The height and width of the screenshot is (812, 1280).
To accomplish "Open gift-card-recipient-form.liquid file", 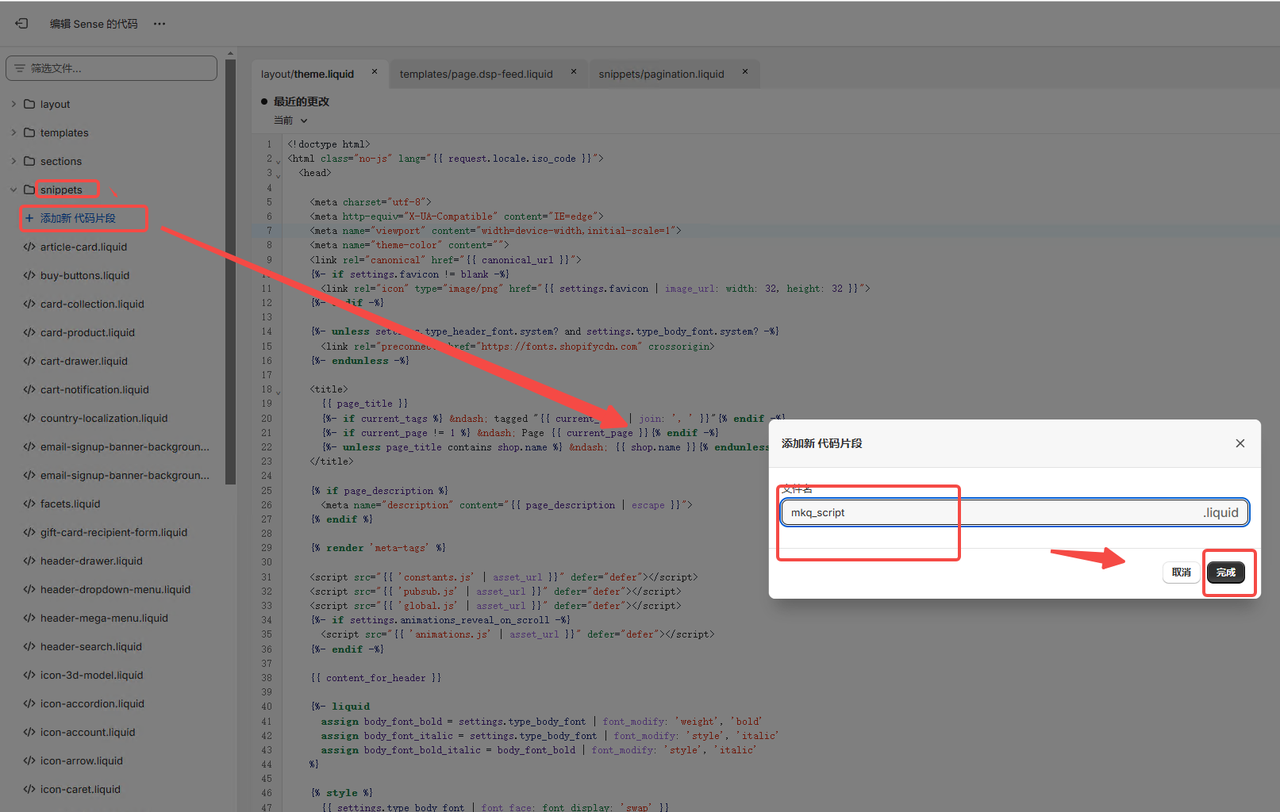I will pyautogui.click(x=113, y=532).
